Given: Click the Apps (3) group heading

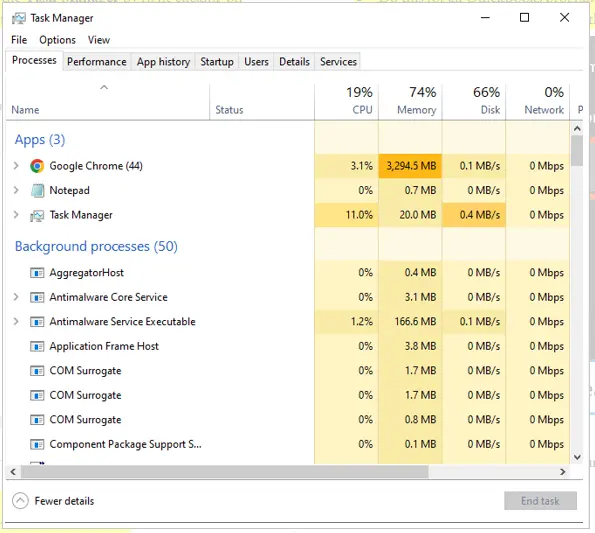Looking at the screenshot, I should 40,140.
